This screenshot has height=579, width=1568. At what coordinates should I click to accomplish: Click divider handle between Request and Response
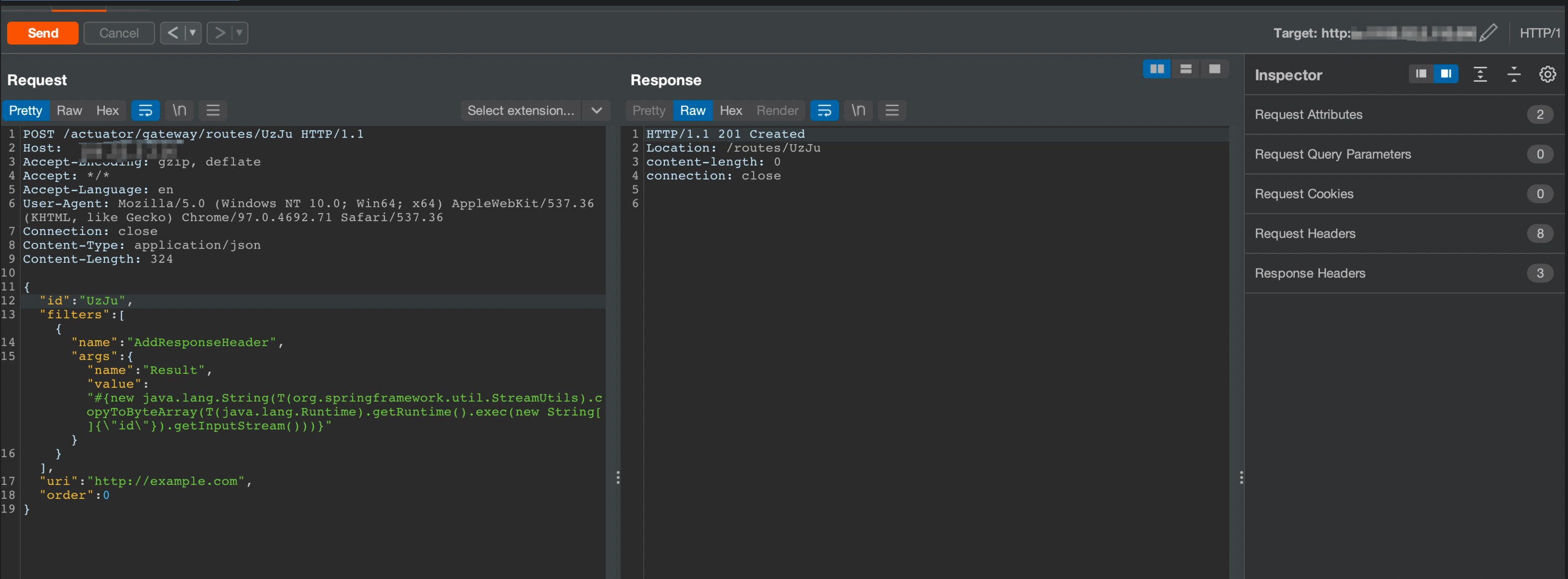point(618,477)
